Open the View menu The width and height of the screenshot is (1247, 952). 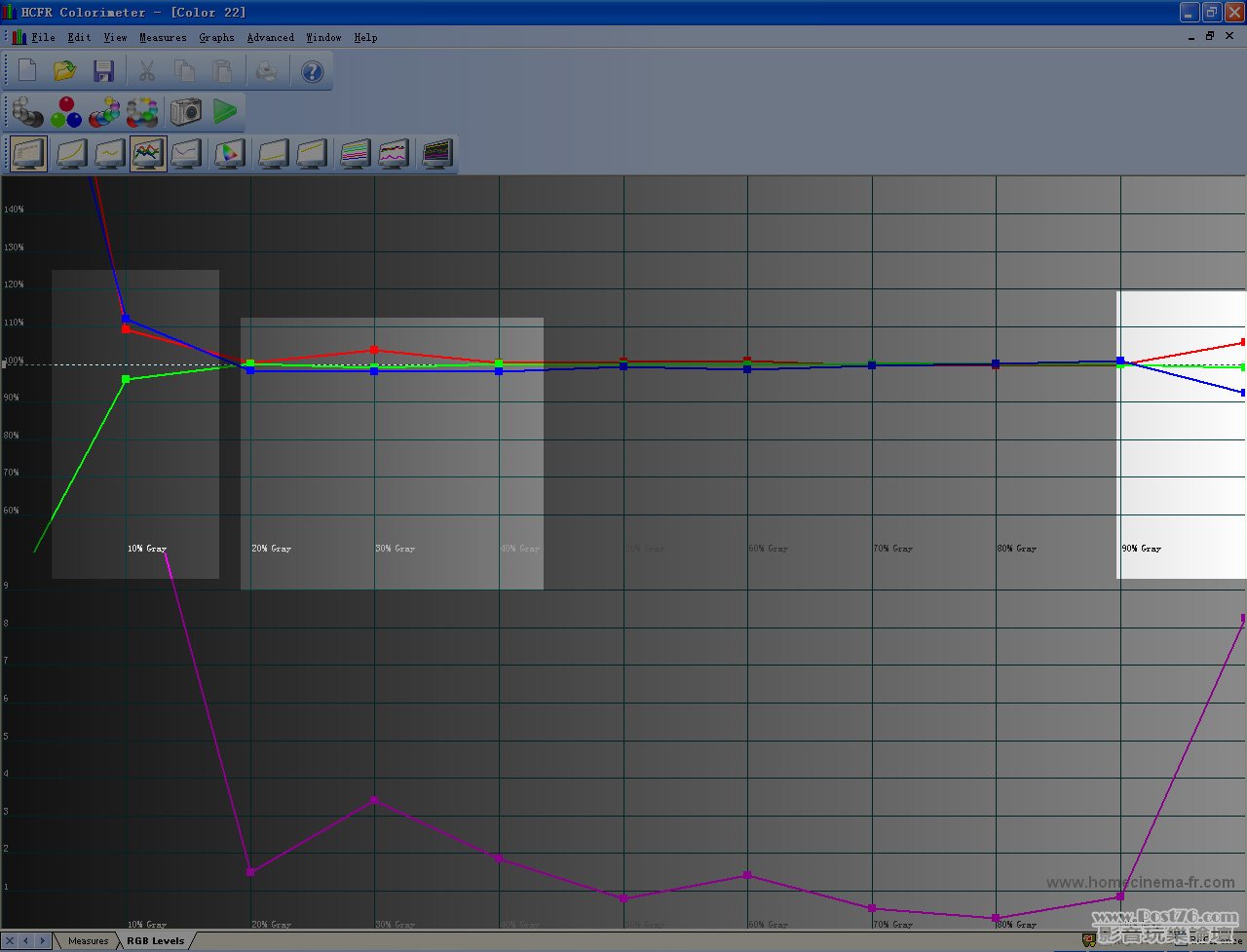(x=115, y=37)
